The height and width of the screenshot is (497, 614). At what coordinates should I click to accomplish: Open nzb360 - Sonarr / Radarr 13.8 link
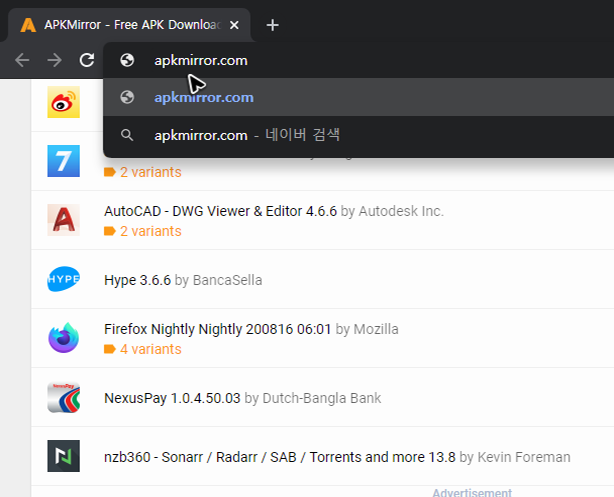coord(280,457)
